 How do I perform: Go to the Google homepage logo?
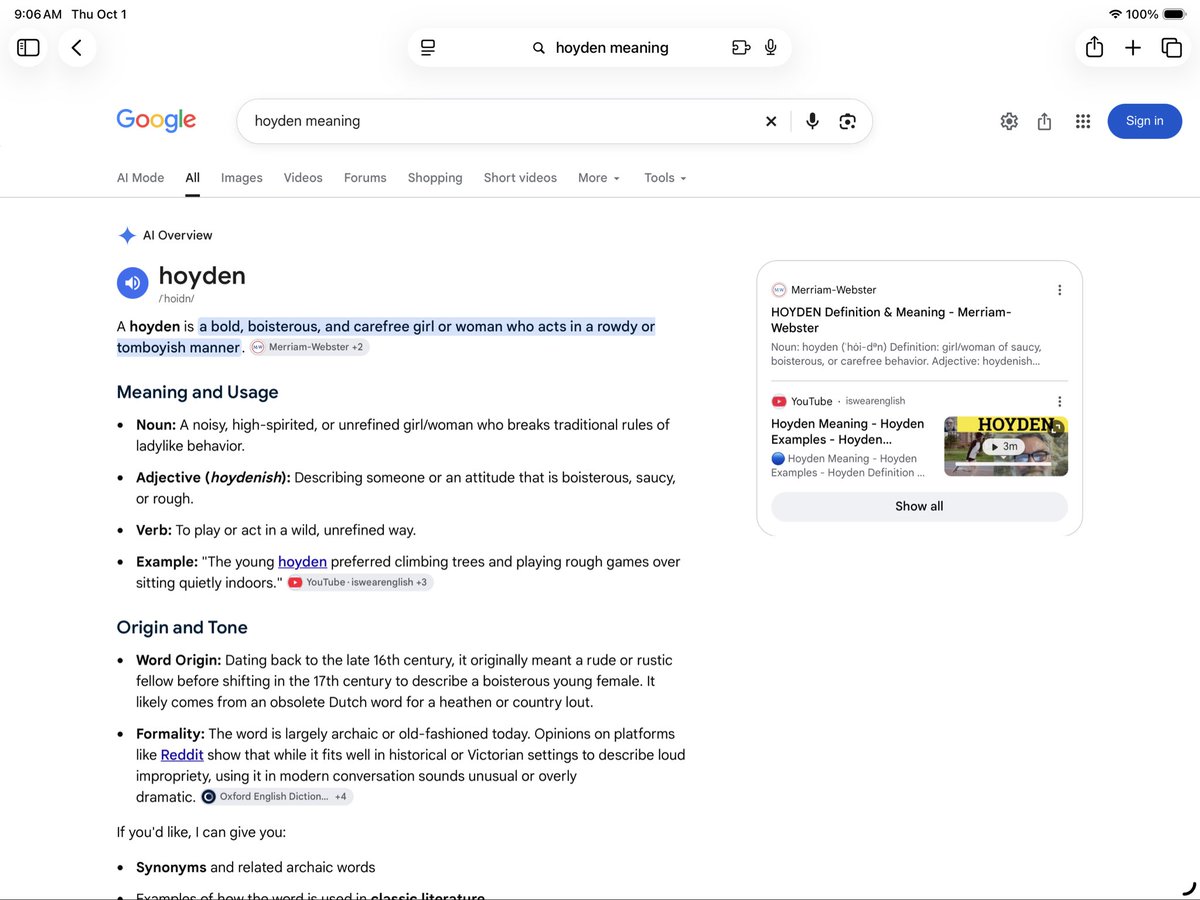coord(156,120)
